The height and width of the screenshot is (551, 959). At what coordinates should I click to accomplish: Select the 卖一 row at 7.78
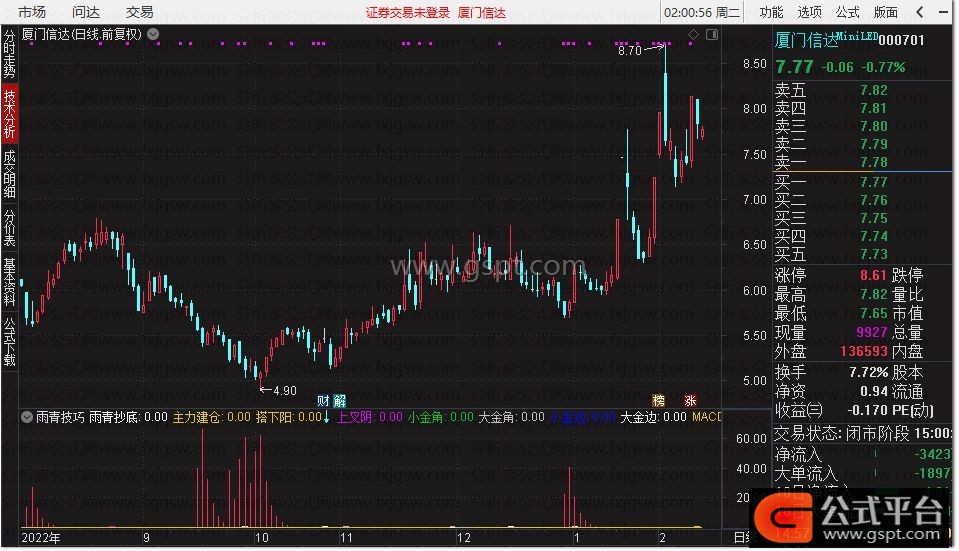coord(863,163)
